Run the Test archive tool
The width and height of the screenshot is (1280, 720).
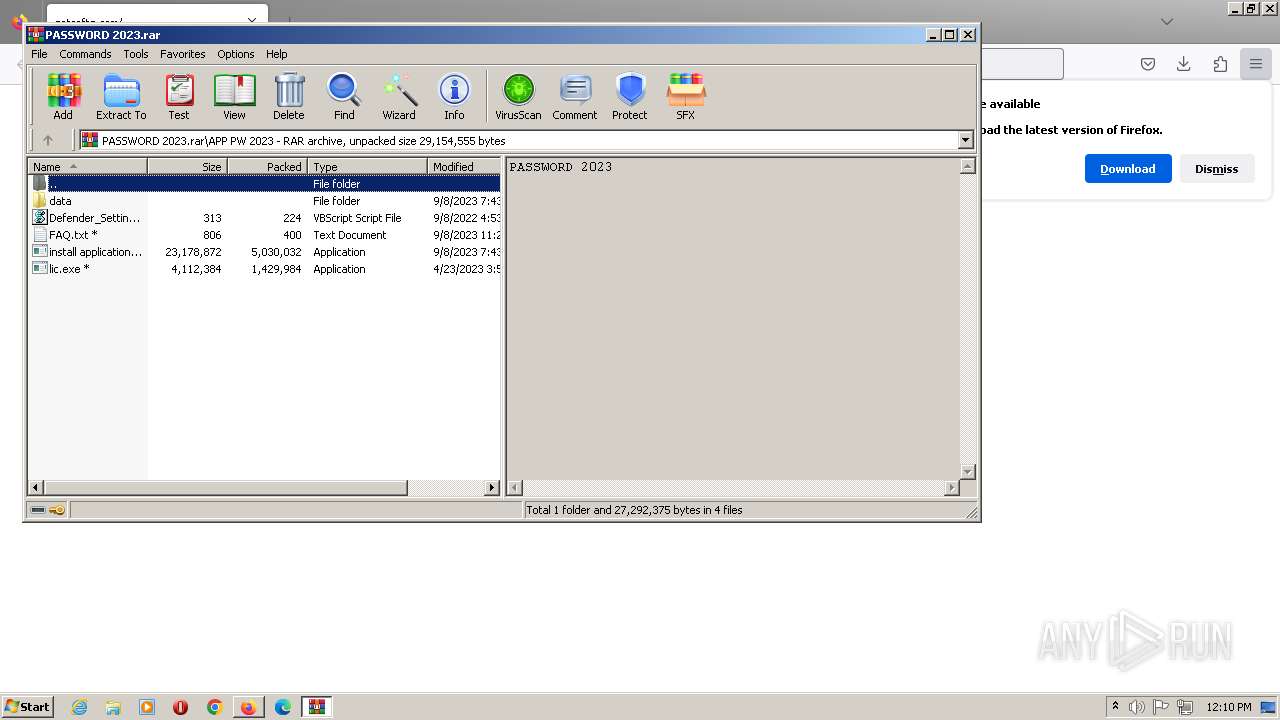coord(179,97)
